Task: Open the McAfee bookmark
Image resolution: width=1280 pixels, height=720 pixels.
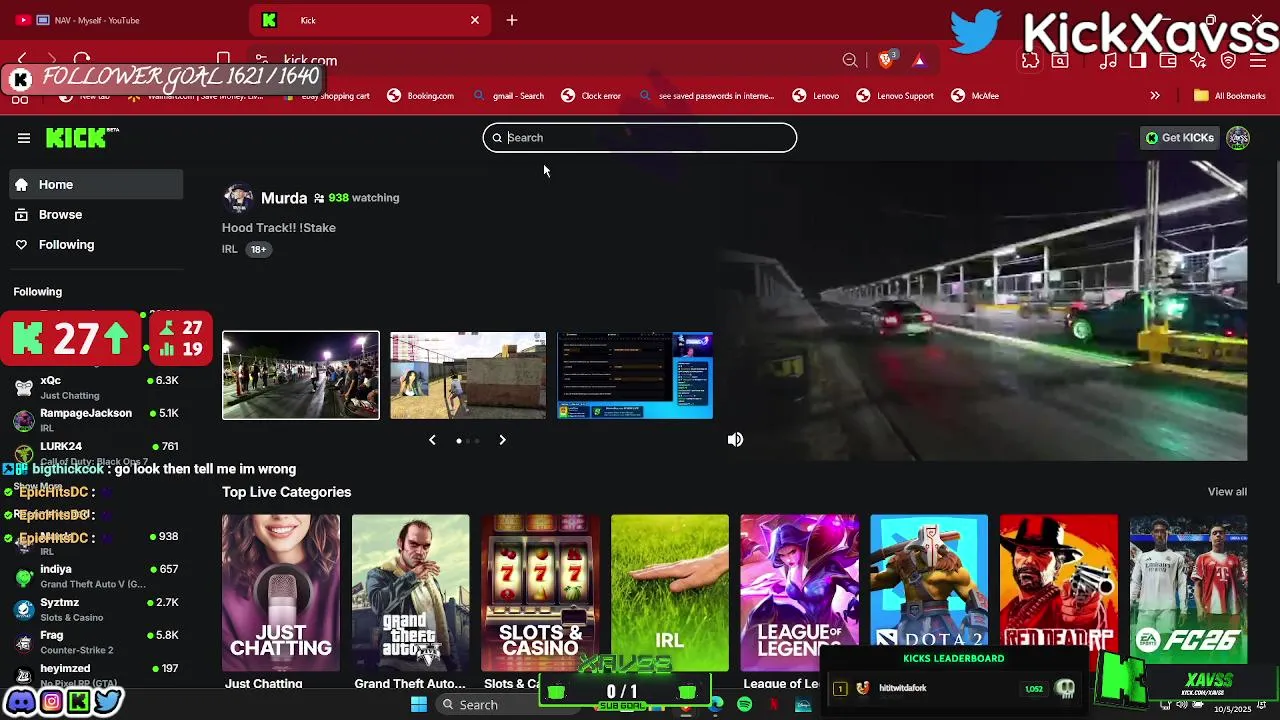Action: click(975, 96)
